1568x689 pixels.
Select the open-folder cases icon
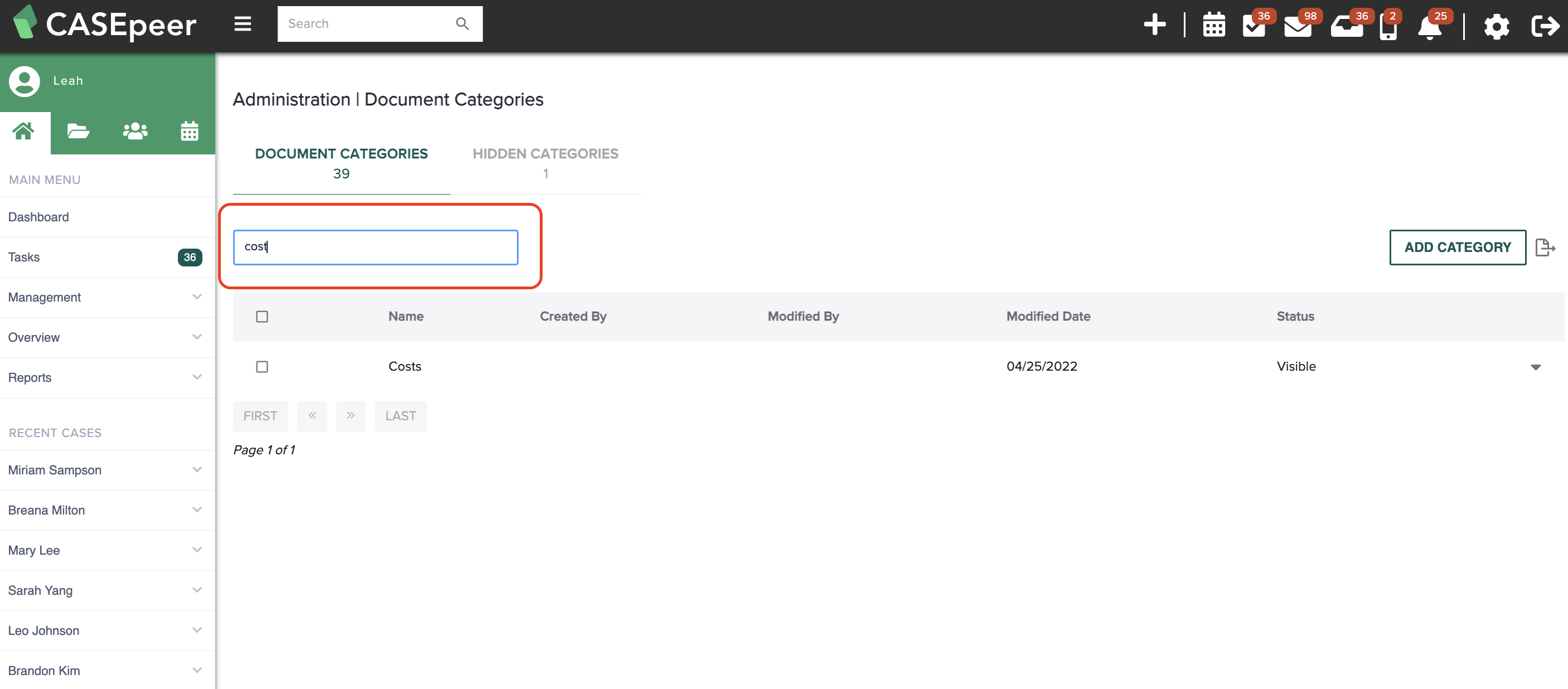(78, 131)
